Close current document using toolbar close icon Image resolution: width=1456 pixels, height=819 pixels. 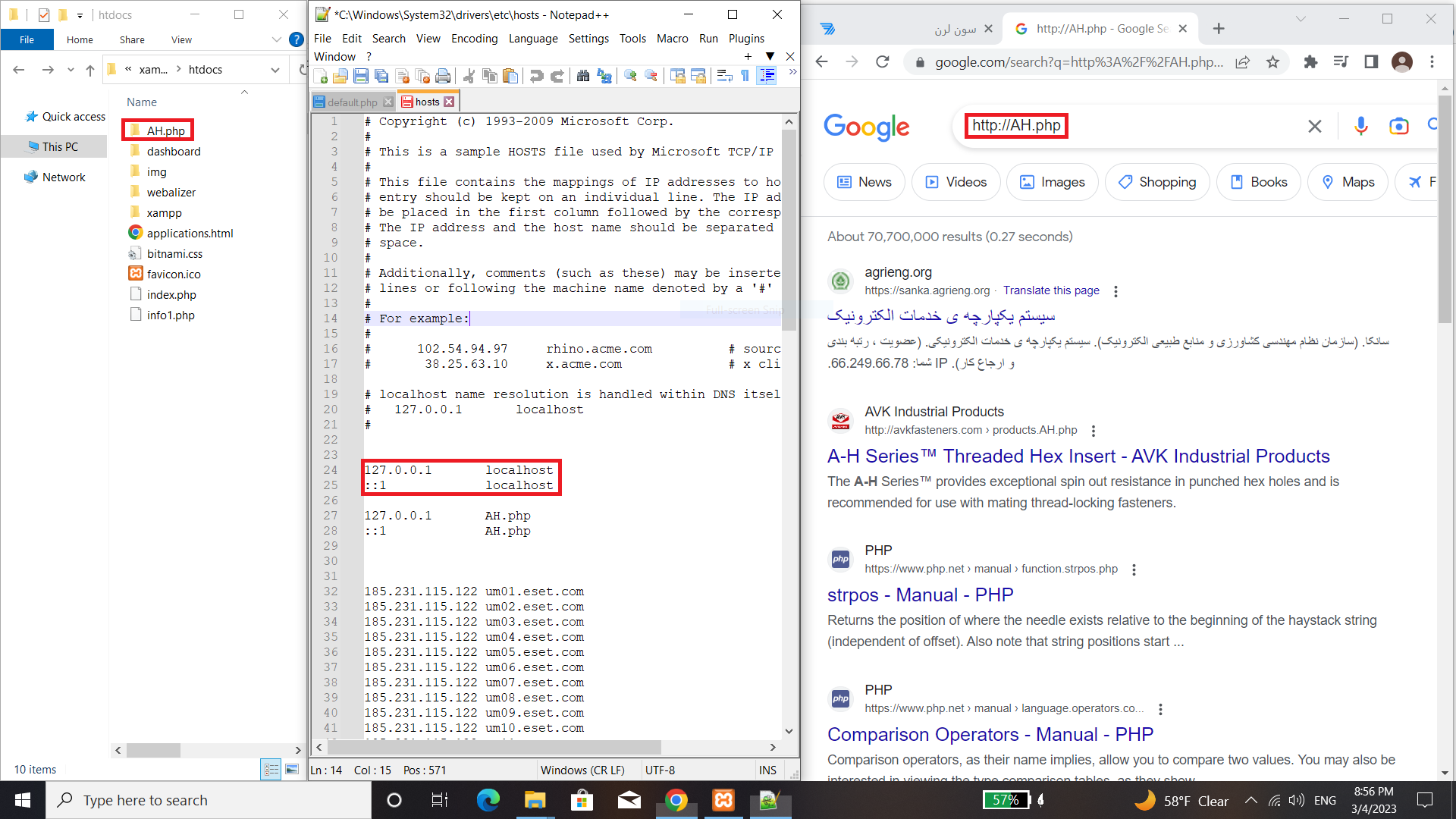(402, 76)
